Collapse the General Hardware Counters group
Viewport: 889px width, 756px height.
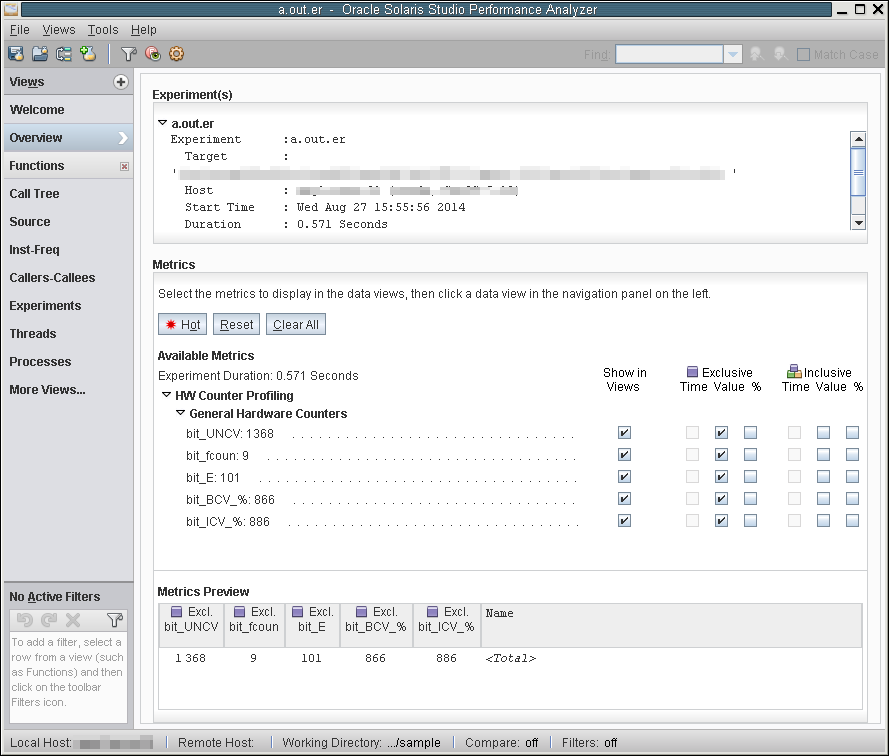point(180,413)
